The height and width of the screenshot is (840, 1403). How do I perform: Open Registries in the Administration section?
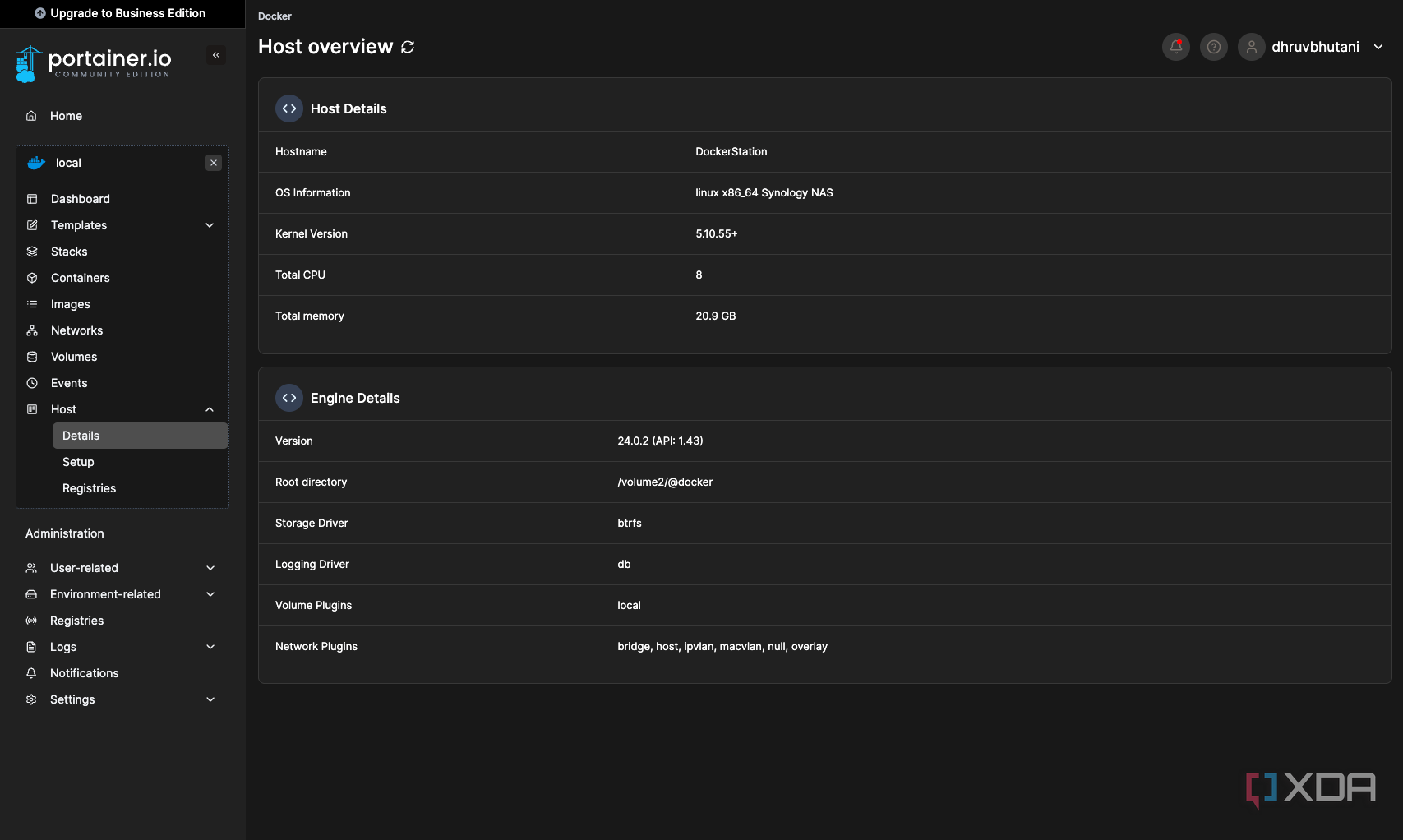click(76, 621)
